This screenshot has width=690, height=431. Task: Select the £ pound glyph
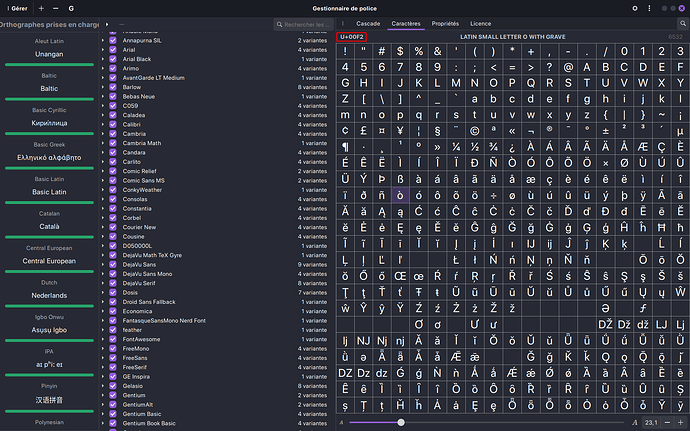coord(363,131)
